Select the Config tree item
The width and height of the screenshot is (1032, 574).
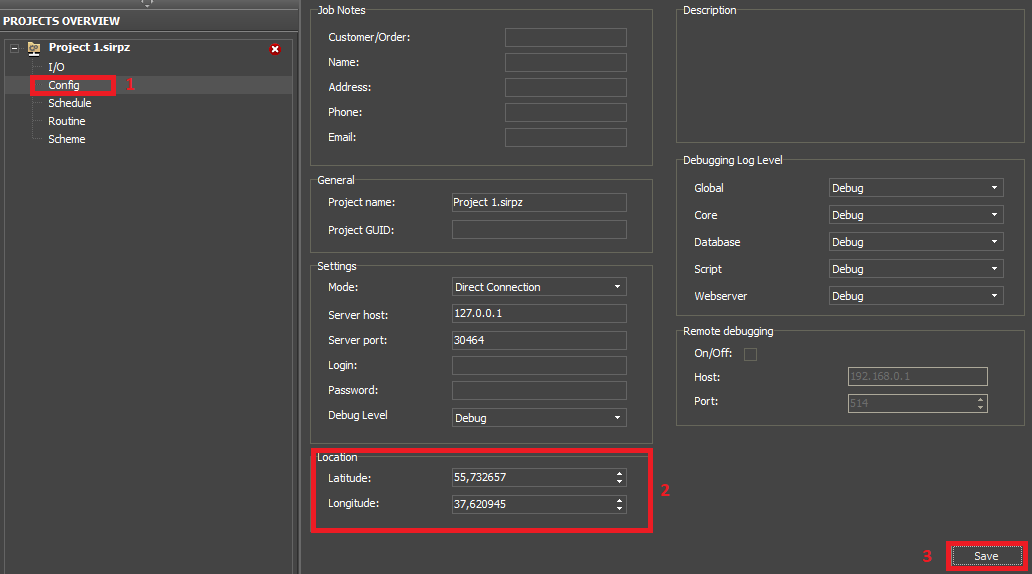(x=64, y=85)
